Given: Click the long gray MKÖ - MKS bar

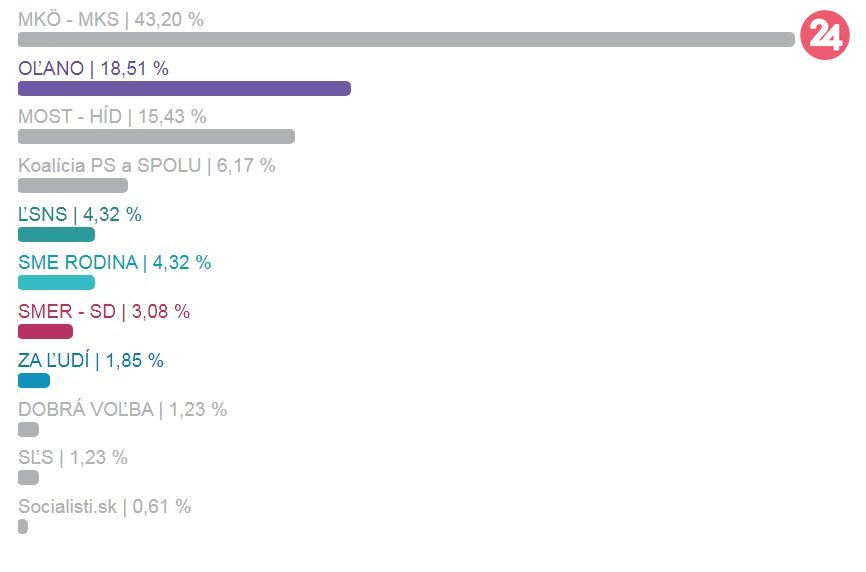Looking at the screenshot, I should 406,40.
